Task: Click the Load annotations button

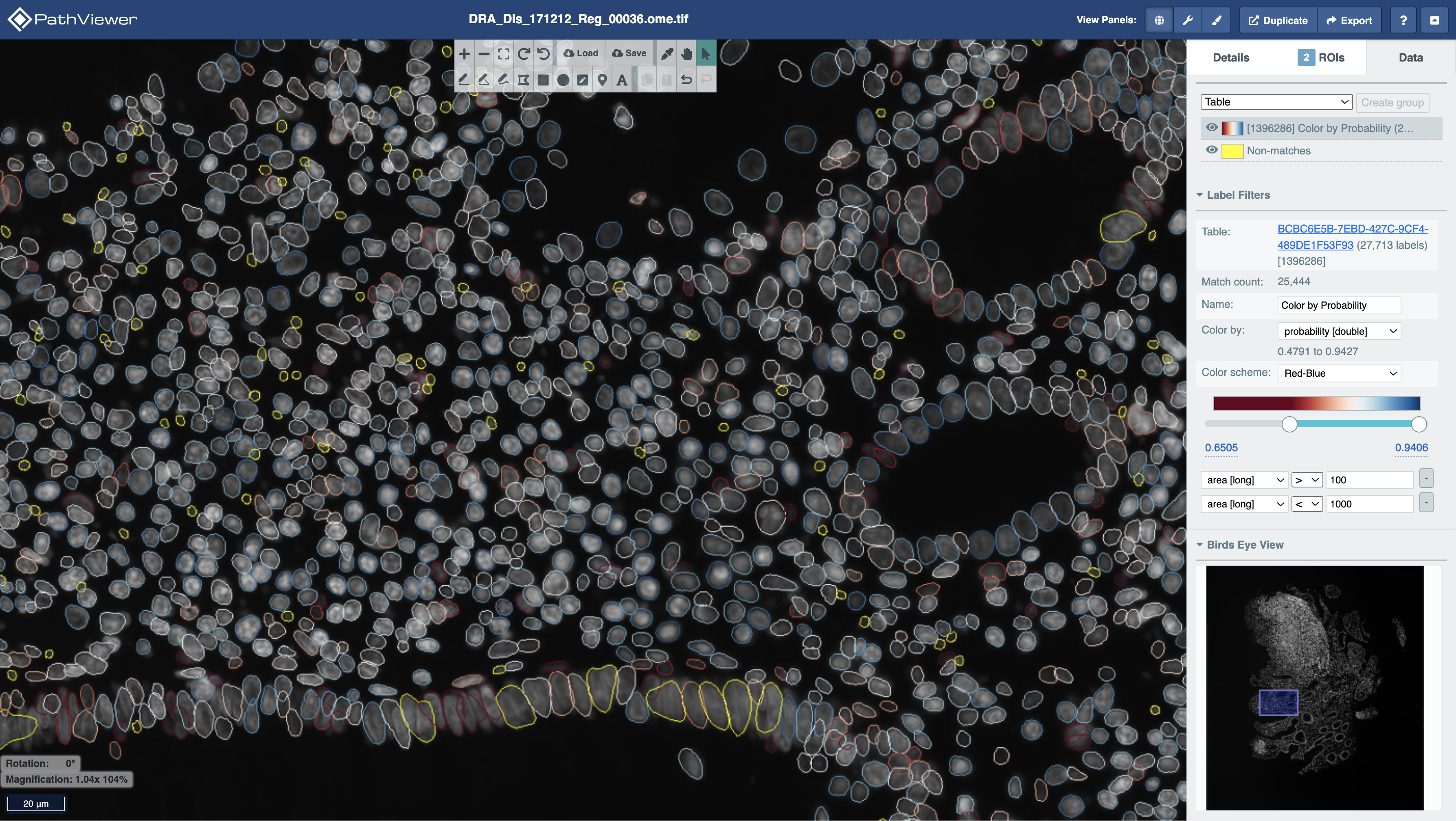Action: click(x=581, y=53)
